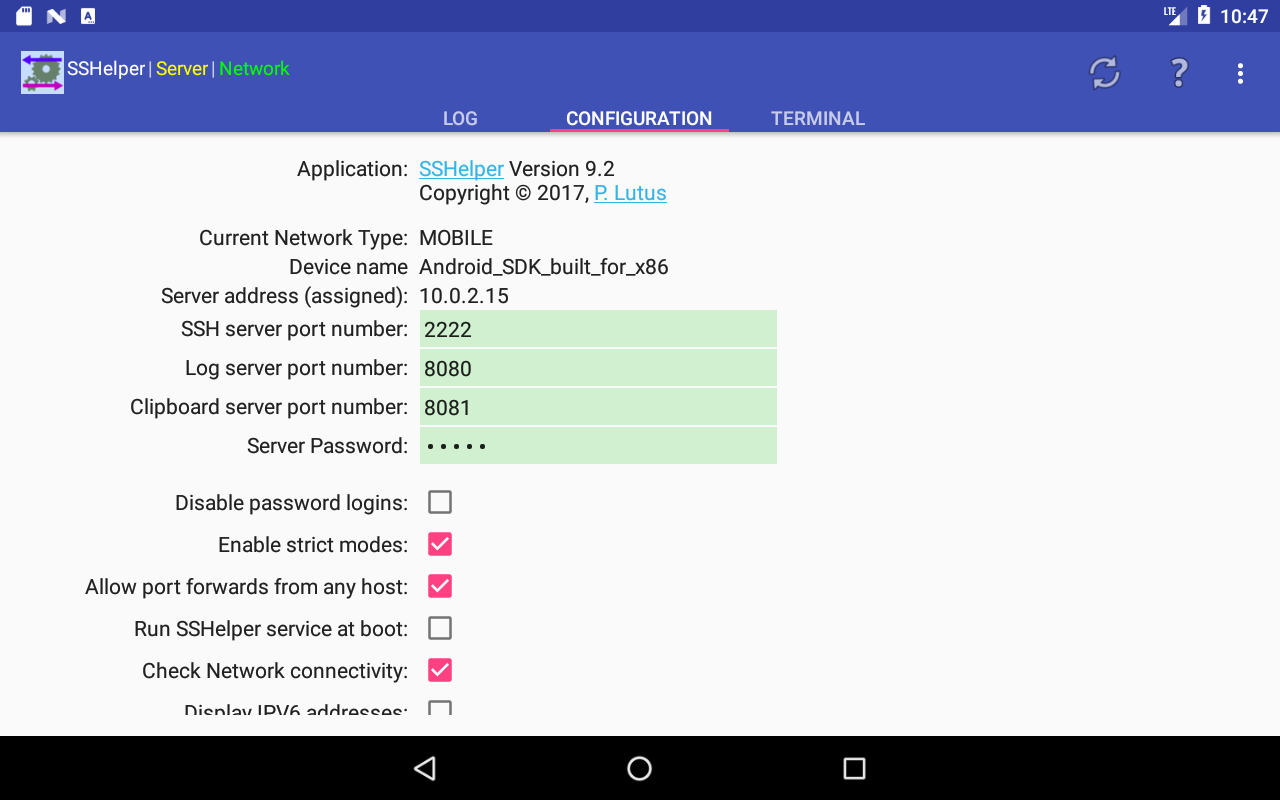Switch to the LOG tab

(x=460, y=118)
